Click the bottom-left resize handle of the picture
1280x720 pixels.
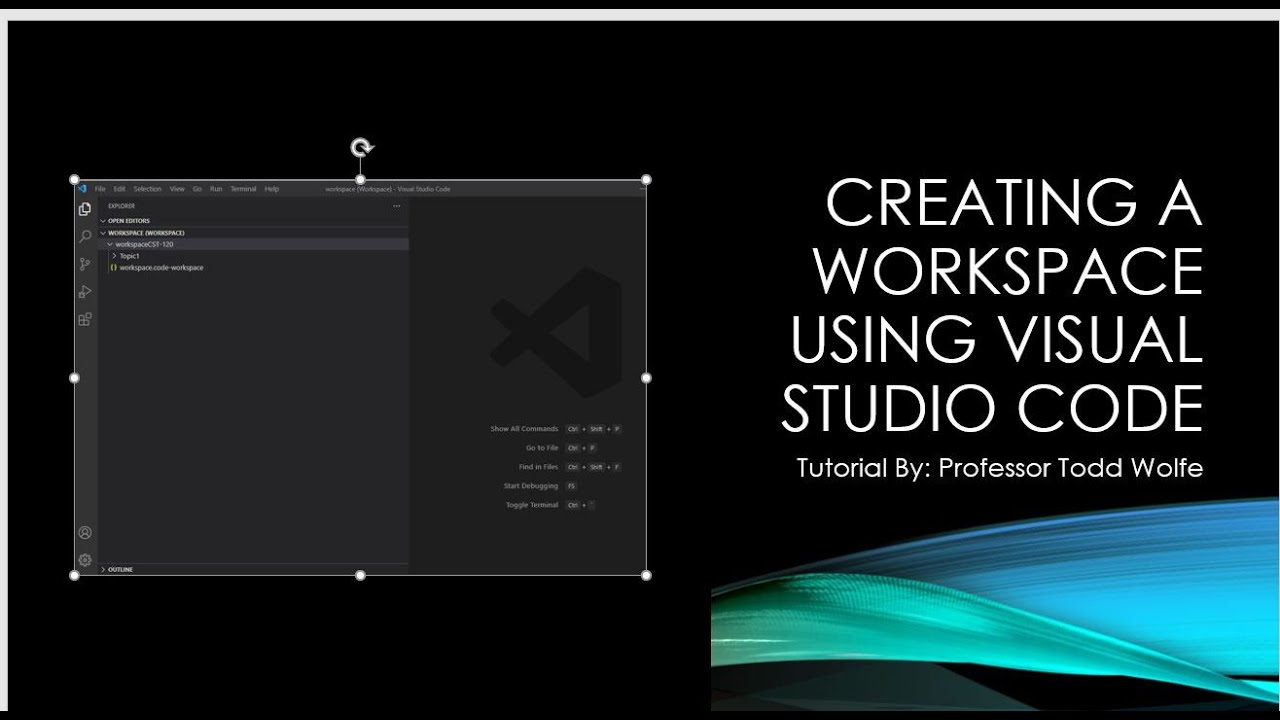click(x=74, y=575)
